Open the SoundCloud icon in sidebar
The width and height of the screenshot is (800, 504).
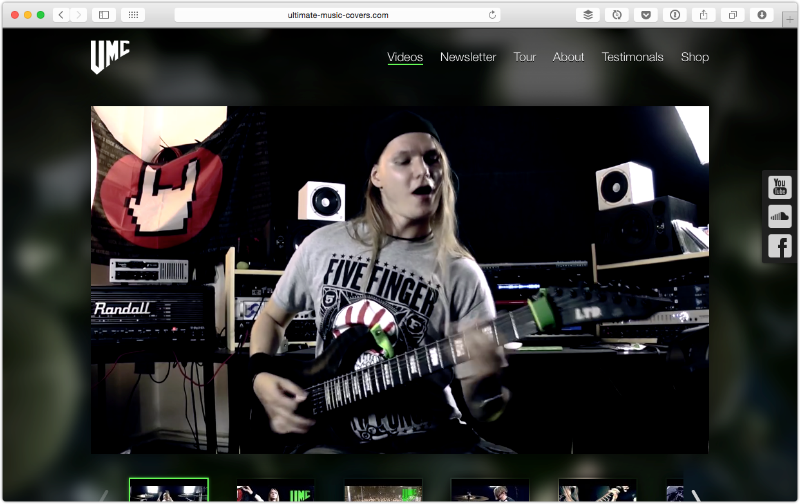780,217
